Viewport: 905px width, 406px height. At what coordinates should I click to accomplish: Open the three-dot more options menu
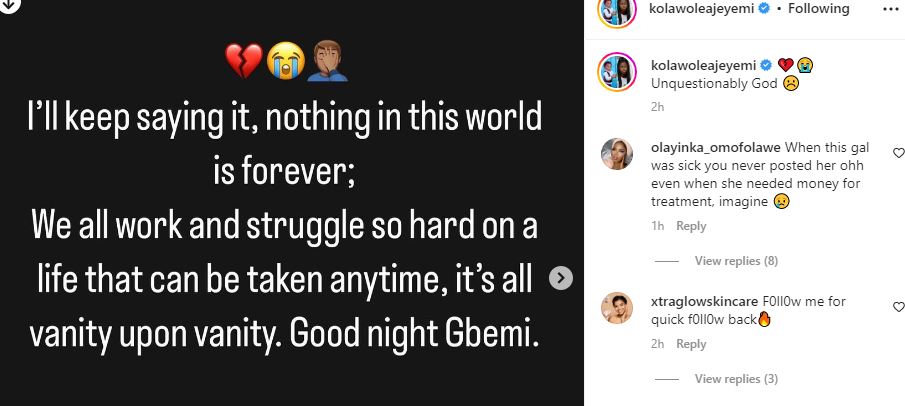tap(891, 8)
